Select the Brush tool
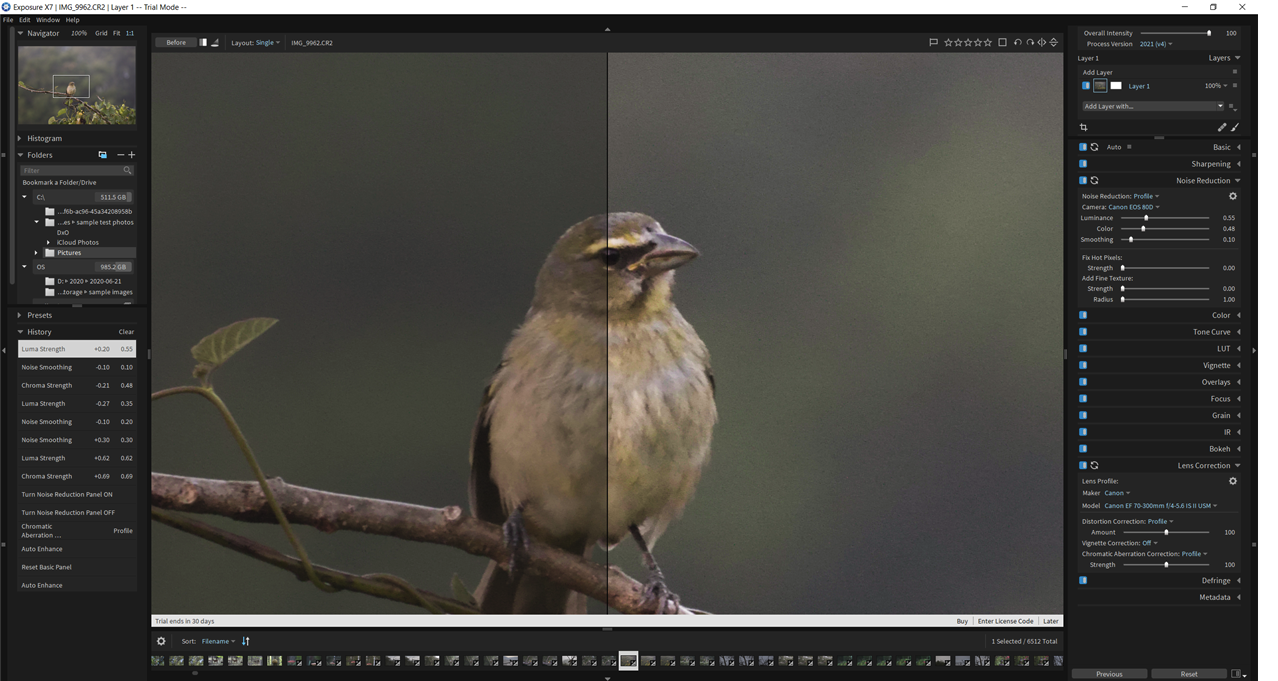The height and width of the screenshot is (681, 1278). point(1235,127)
